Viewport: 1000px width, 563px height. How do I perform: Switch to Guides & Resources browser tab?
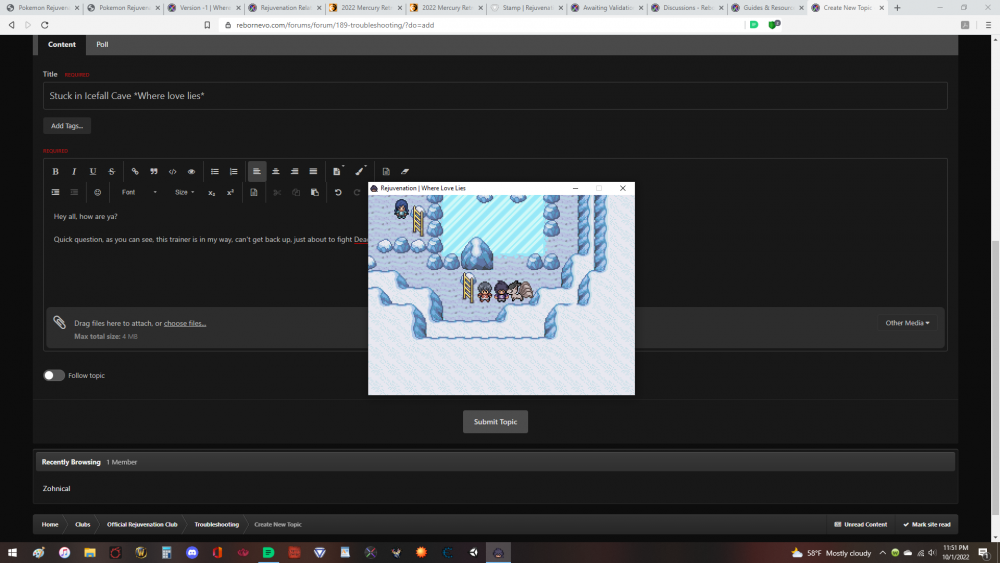point(766,8)
